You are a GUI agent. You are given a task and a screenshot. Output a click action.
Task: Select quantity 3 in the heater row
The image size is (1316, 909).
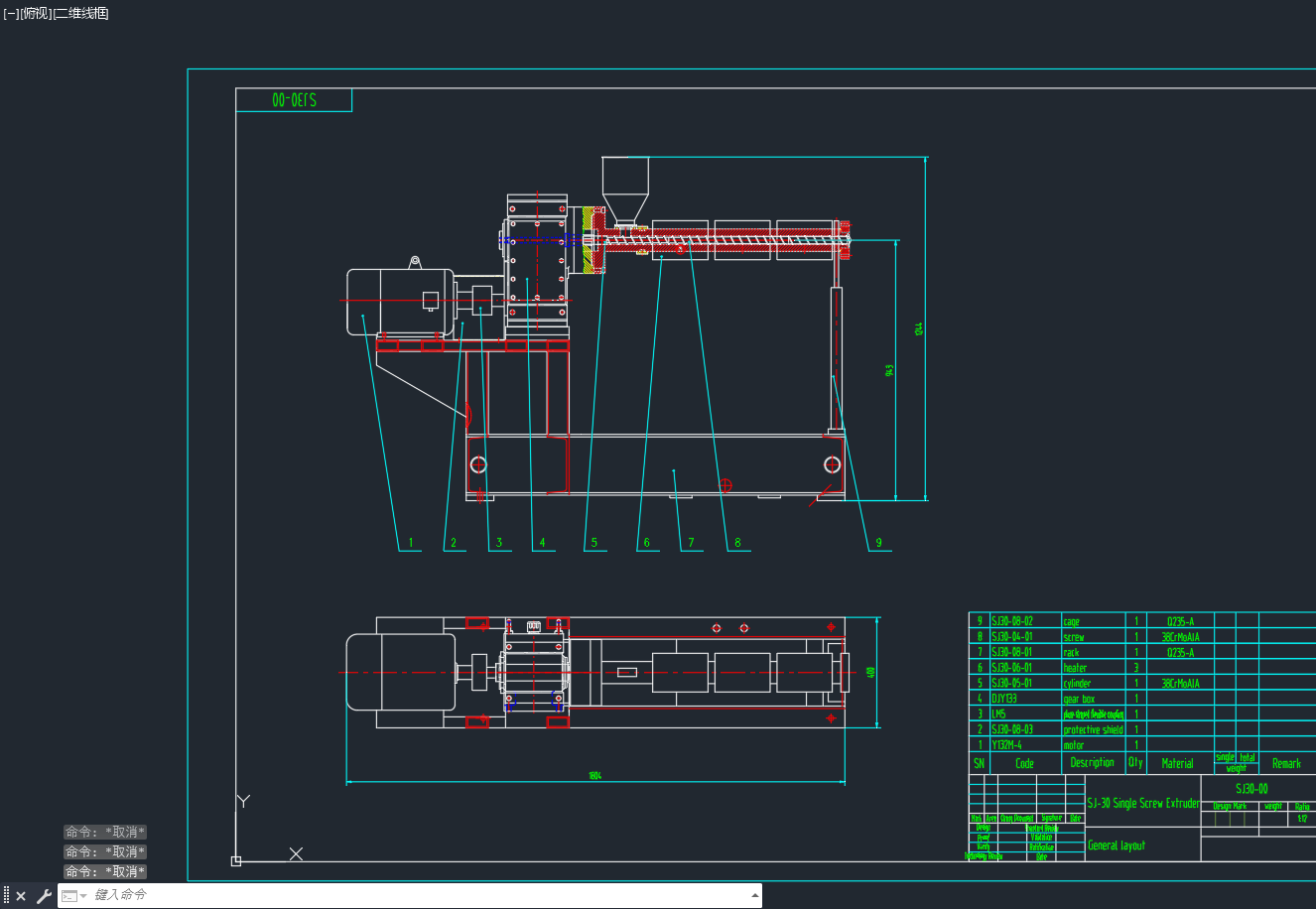1136,668
